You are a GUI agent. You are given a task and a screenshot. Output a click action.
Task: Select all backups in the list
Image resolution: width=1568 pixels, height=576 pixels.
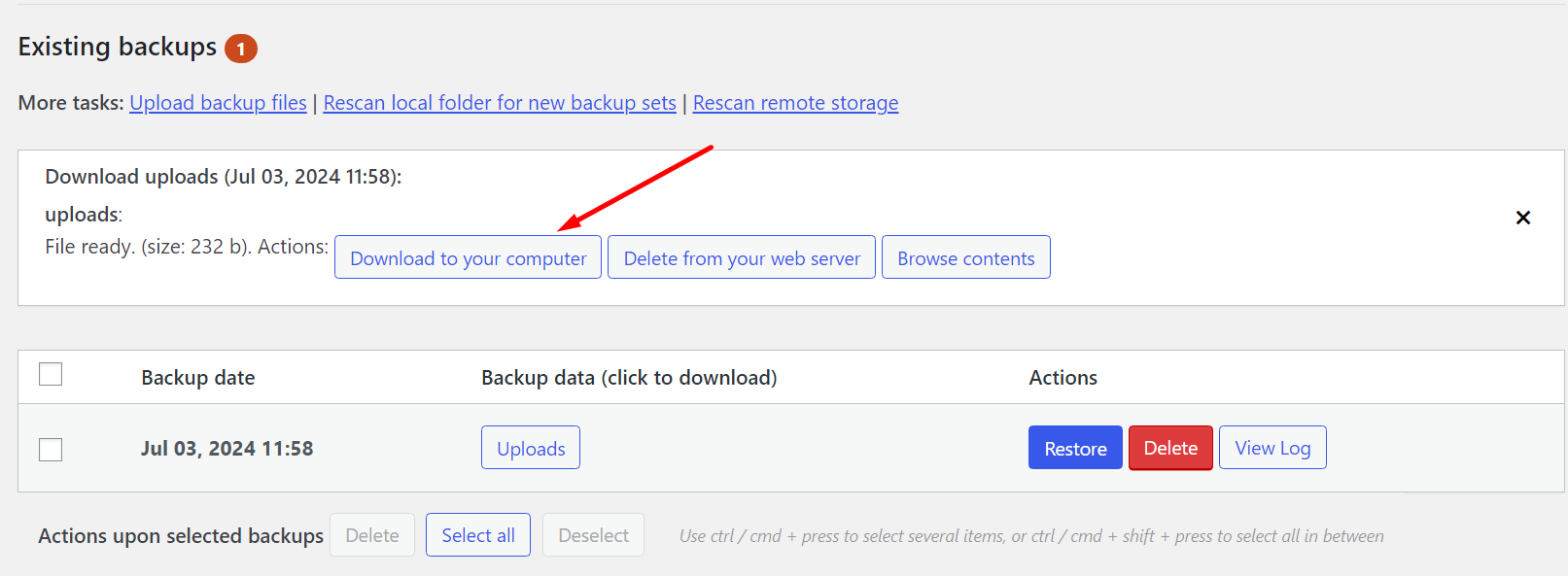coord(477,534)
